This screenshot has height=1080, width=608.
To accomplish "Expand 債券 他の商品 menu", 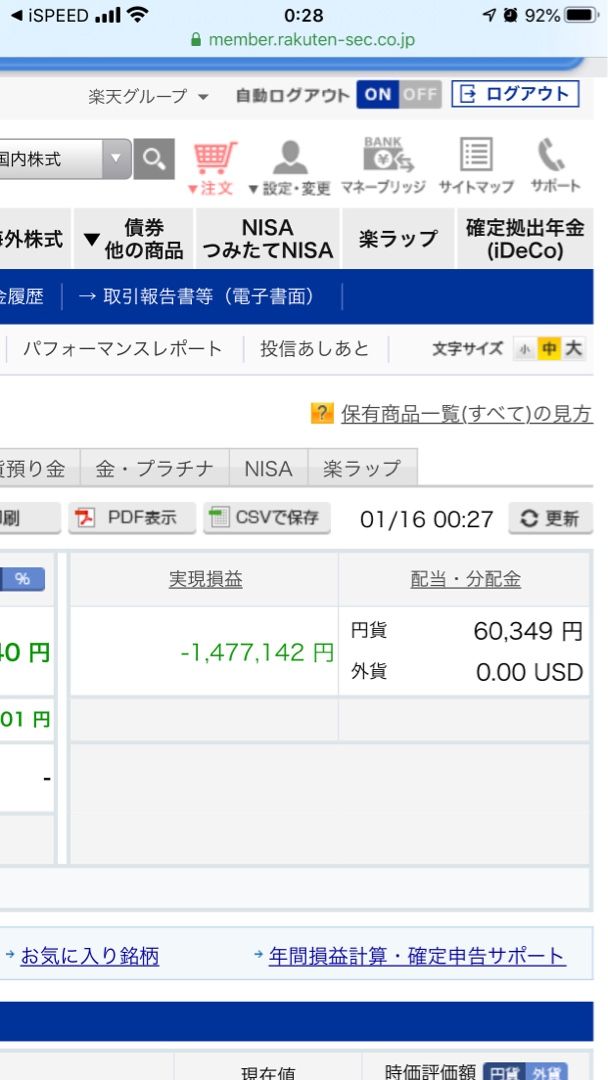I will pos(134,240).
